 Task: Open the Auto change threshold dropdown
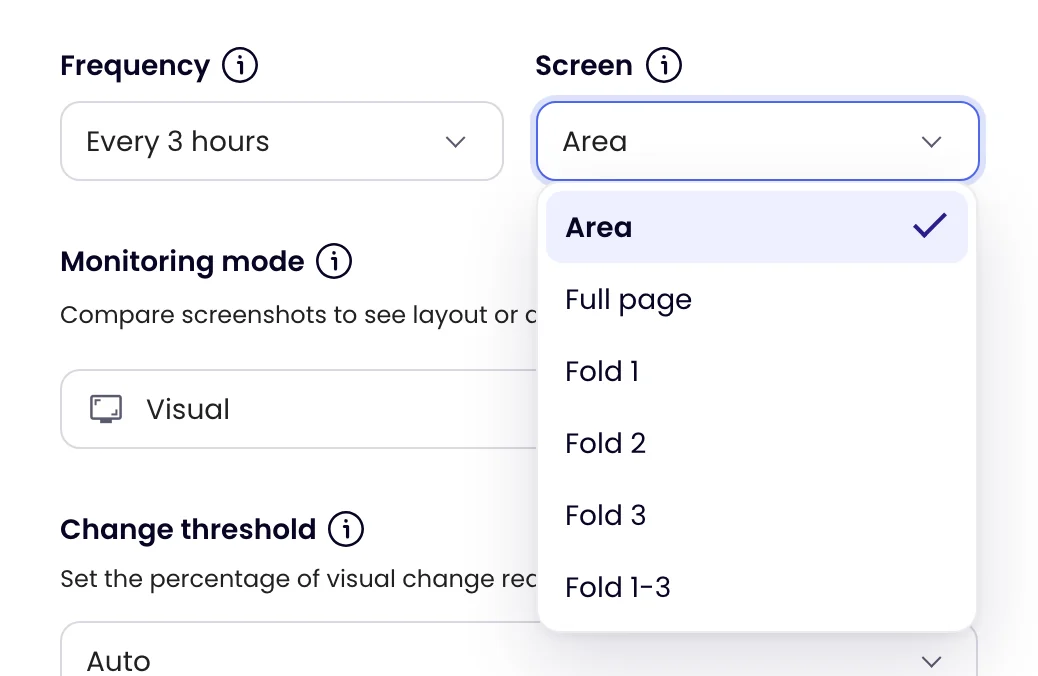(518, 650)
